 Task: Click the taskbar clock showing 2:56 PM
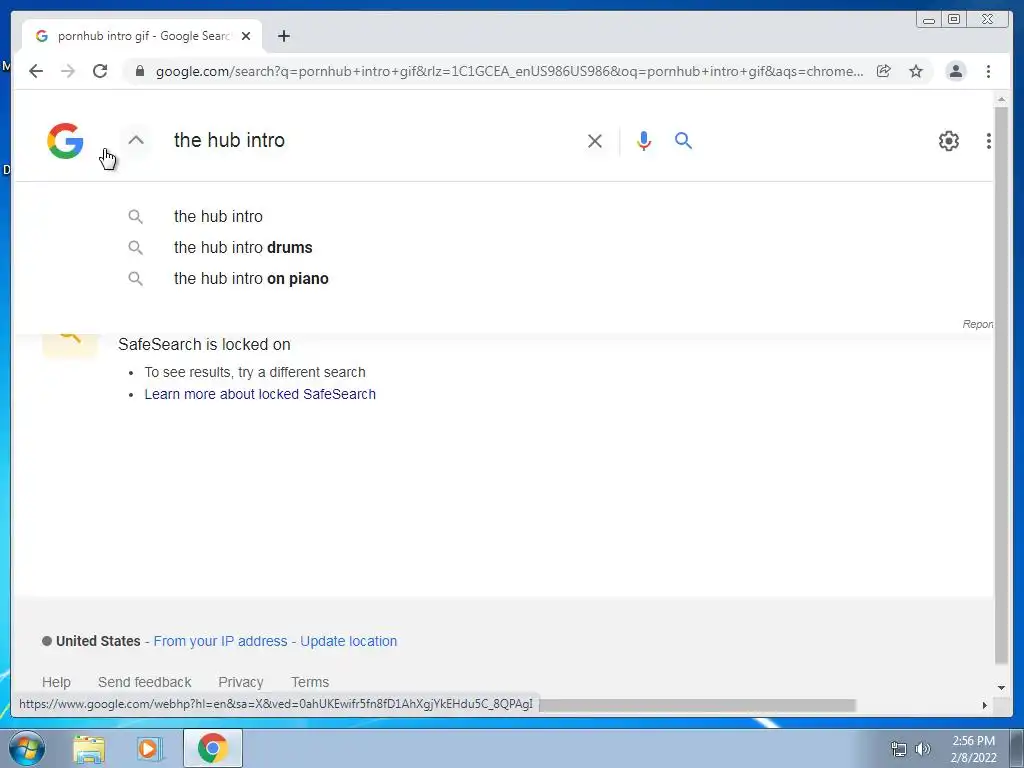973,749
